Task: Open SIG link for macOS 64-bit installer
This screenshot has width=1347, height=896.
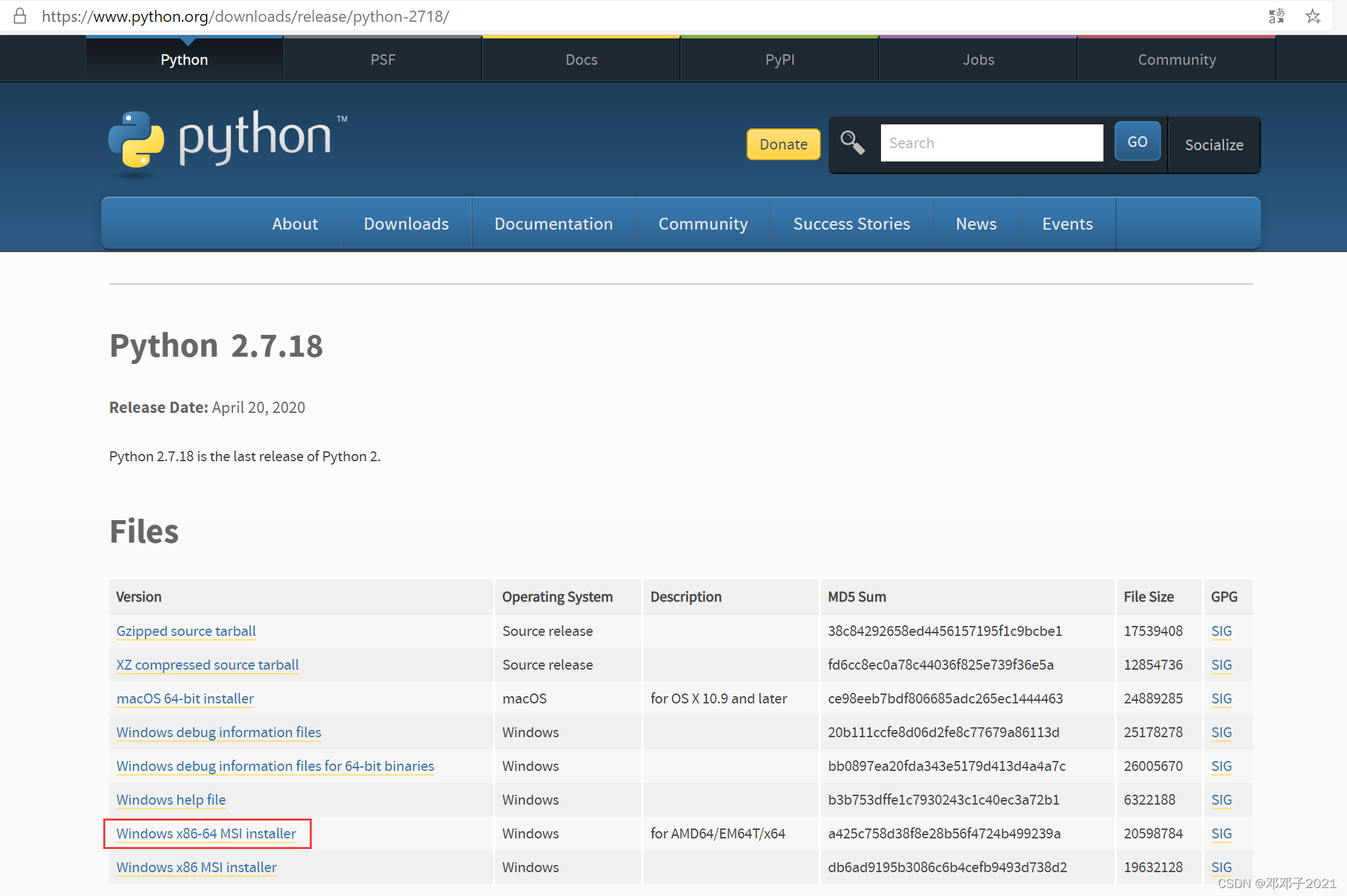Action: pyautogui.click(x=1221, y=699)
